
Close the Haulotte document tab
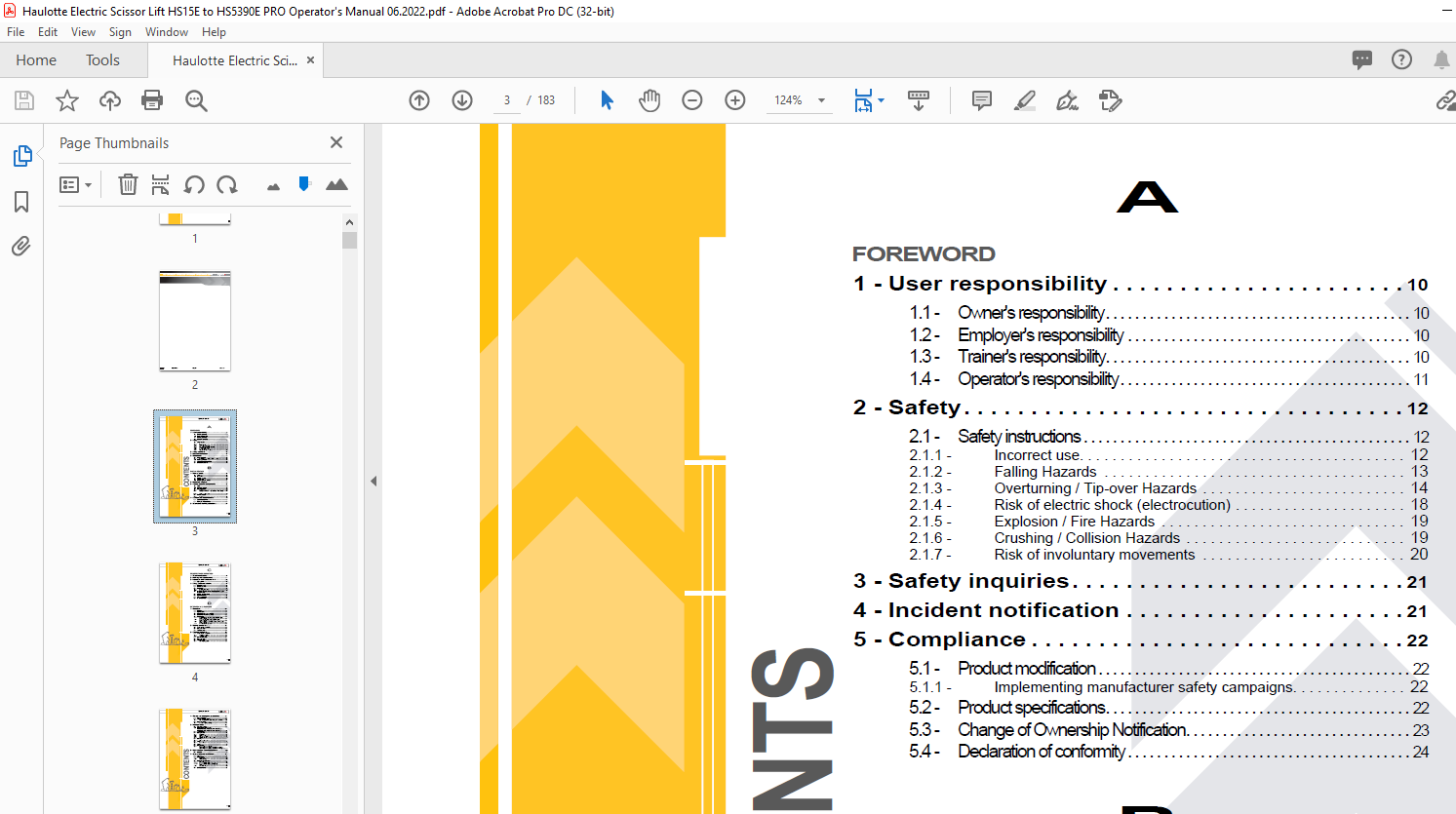click(x=310, y=60)
